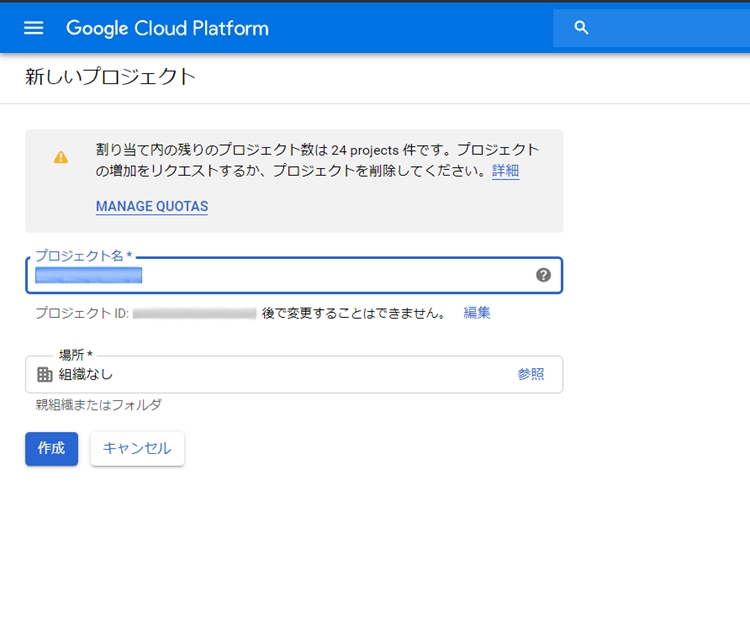
Task: Click the search magnifier icon
Action: (581, 27)
